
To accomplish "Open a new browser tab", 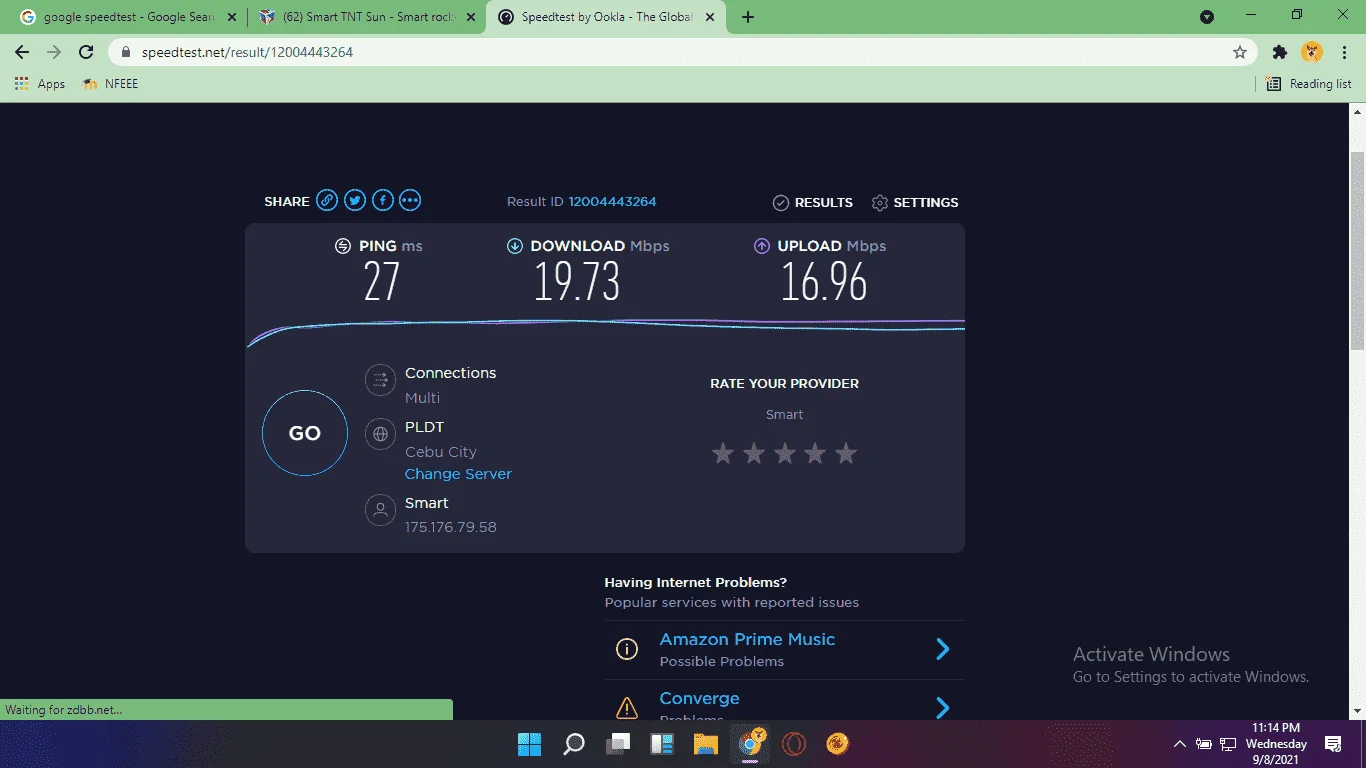I will click(x=748, y=17).
